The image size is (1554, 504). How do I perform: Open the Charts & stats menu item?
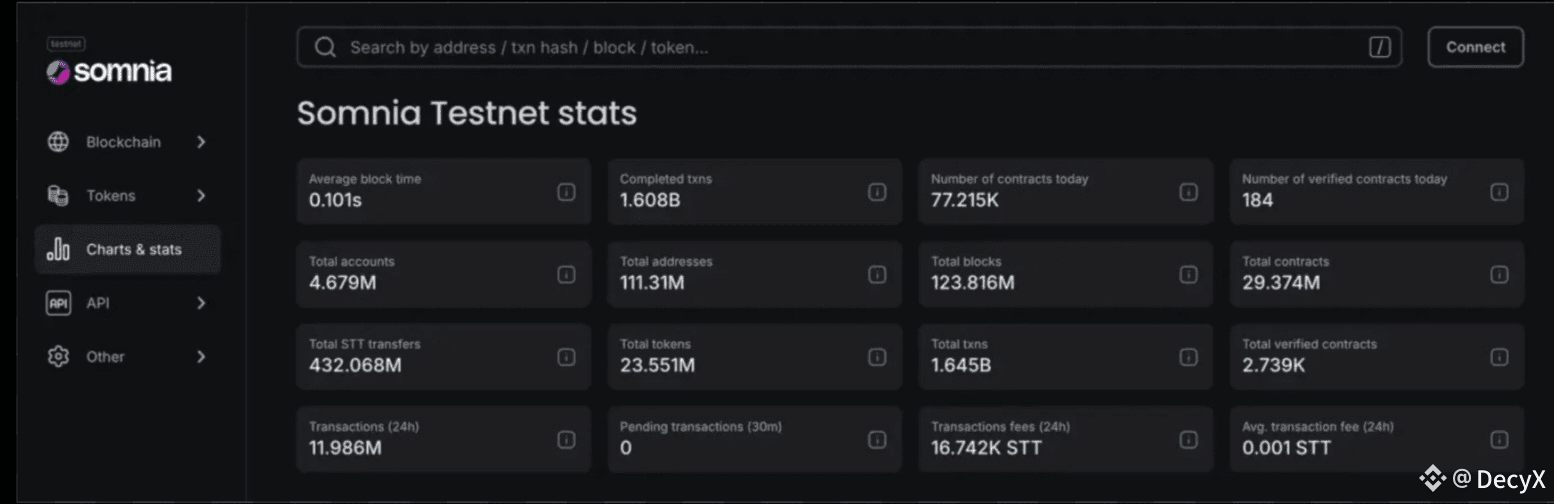[134, 249]
